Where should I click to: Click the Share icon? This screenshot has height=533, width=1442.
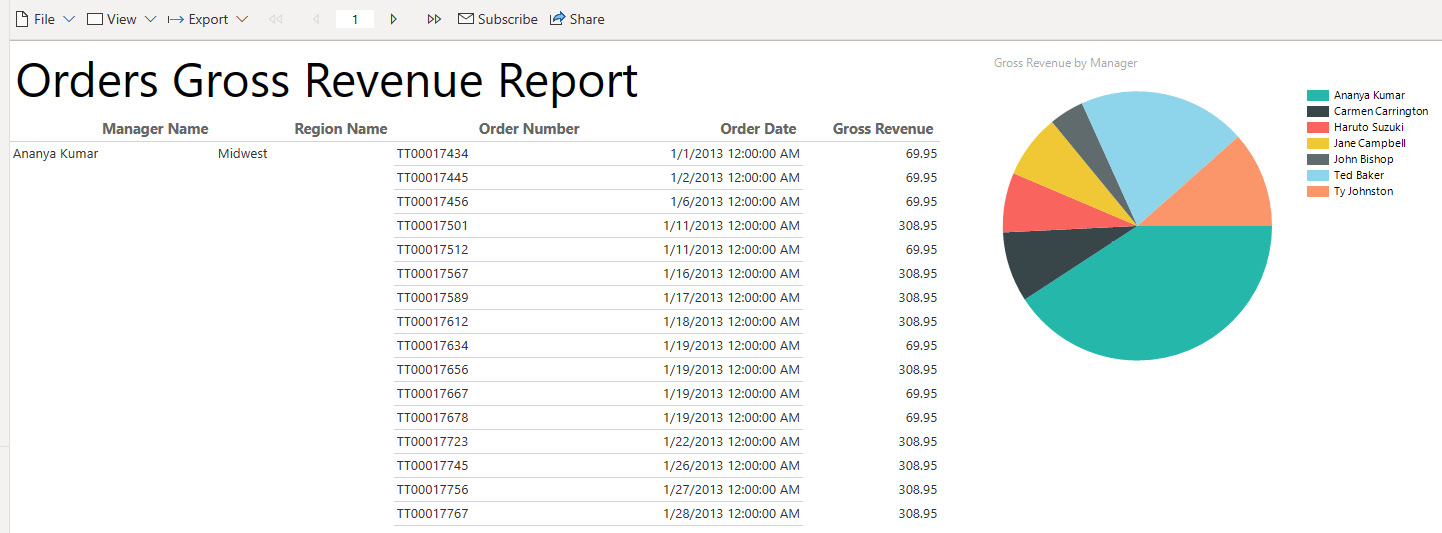pos(558,19)
